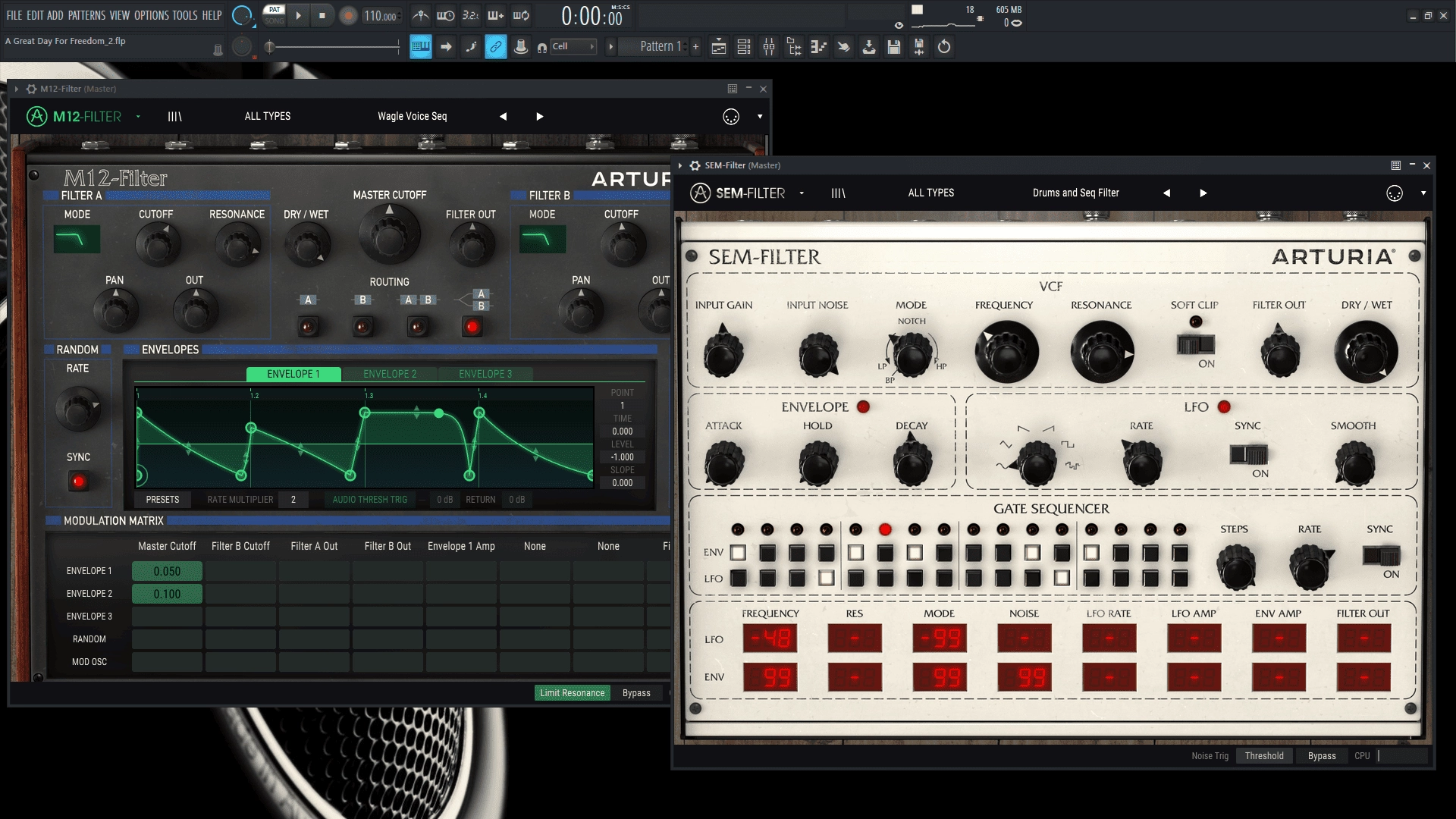
Task: Toggle parallel A/B routing button
Action: click(x=472, y=327)
